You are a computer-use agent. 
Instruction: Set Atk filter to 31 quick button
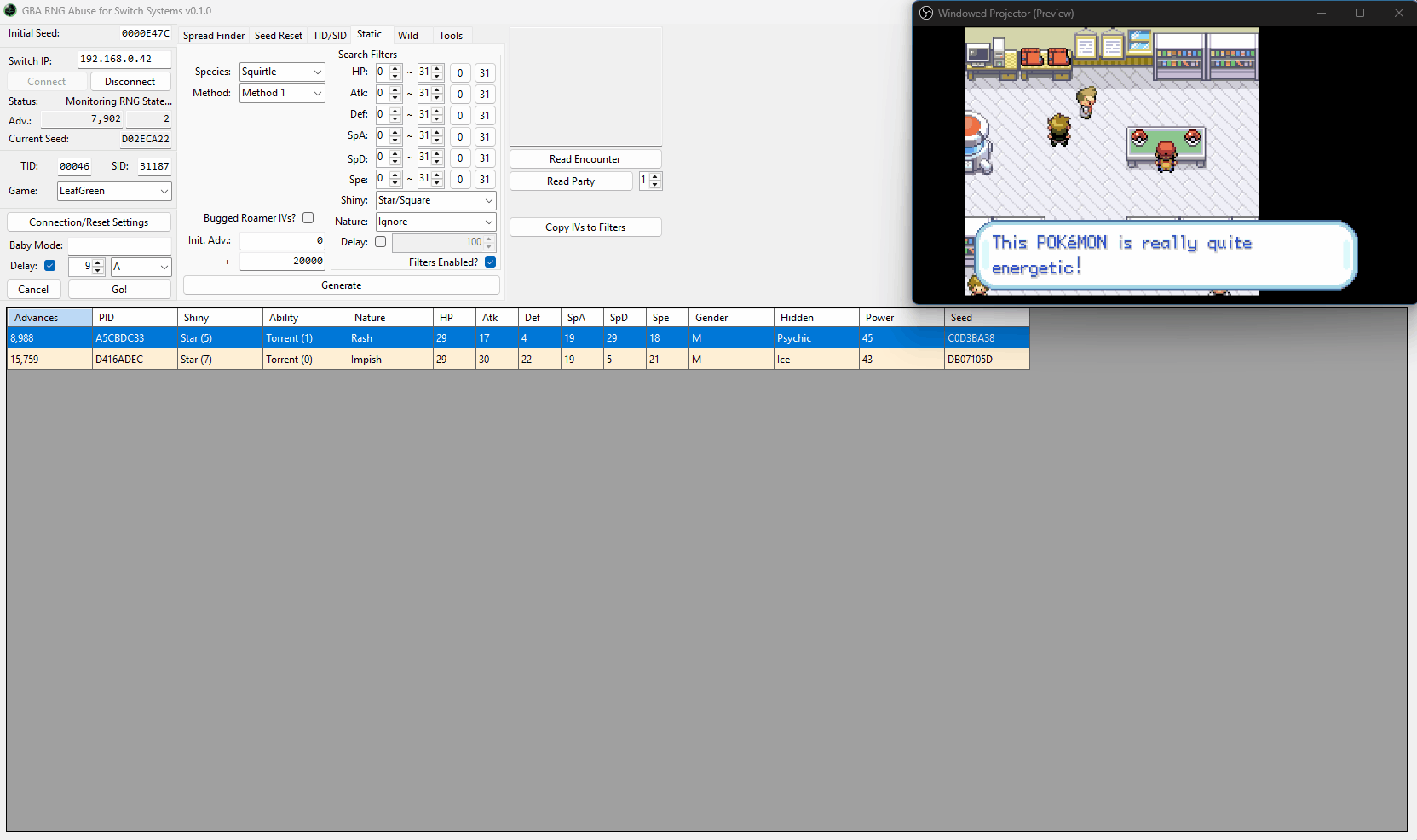[x=485, y=94]
